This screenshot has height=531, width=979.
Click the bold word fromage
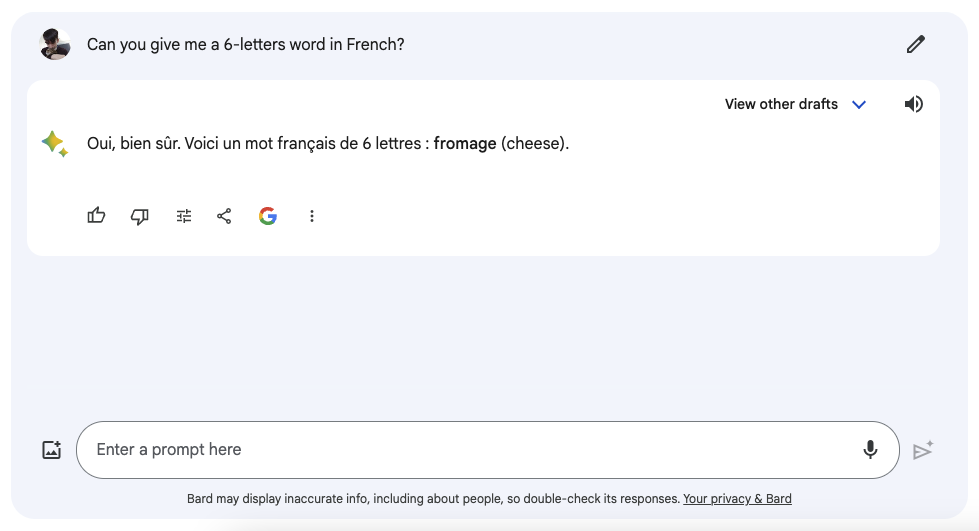pyautogui.click(x=465, y=144)
